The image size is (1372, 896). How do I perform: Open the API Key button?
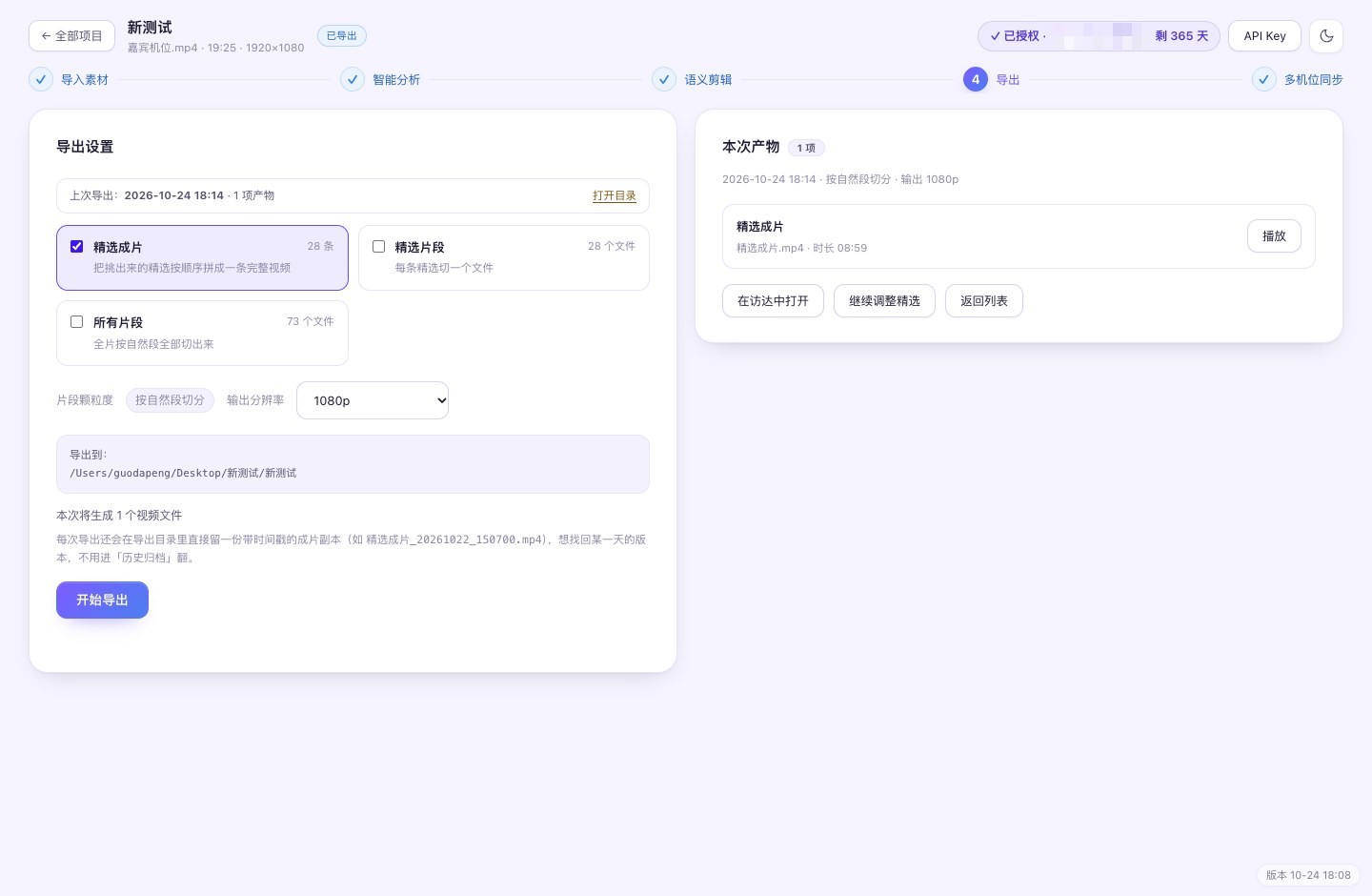coord(1264,36)
